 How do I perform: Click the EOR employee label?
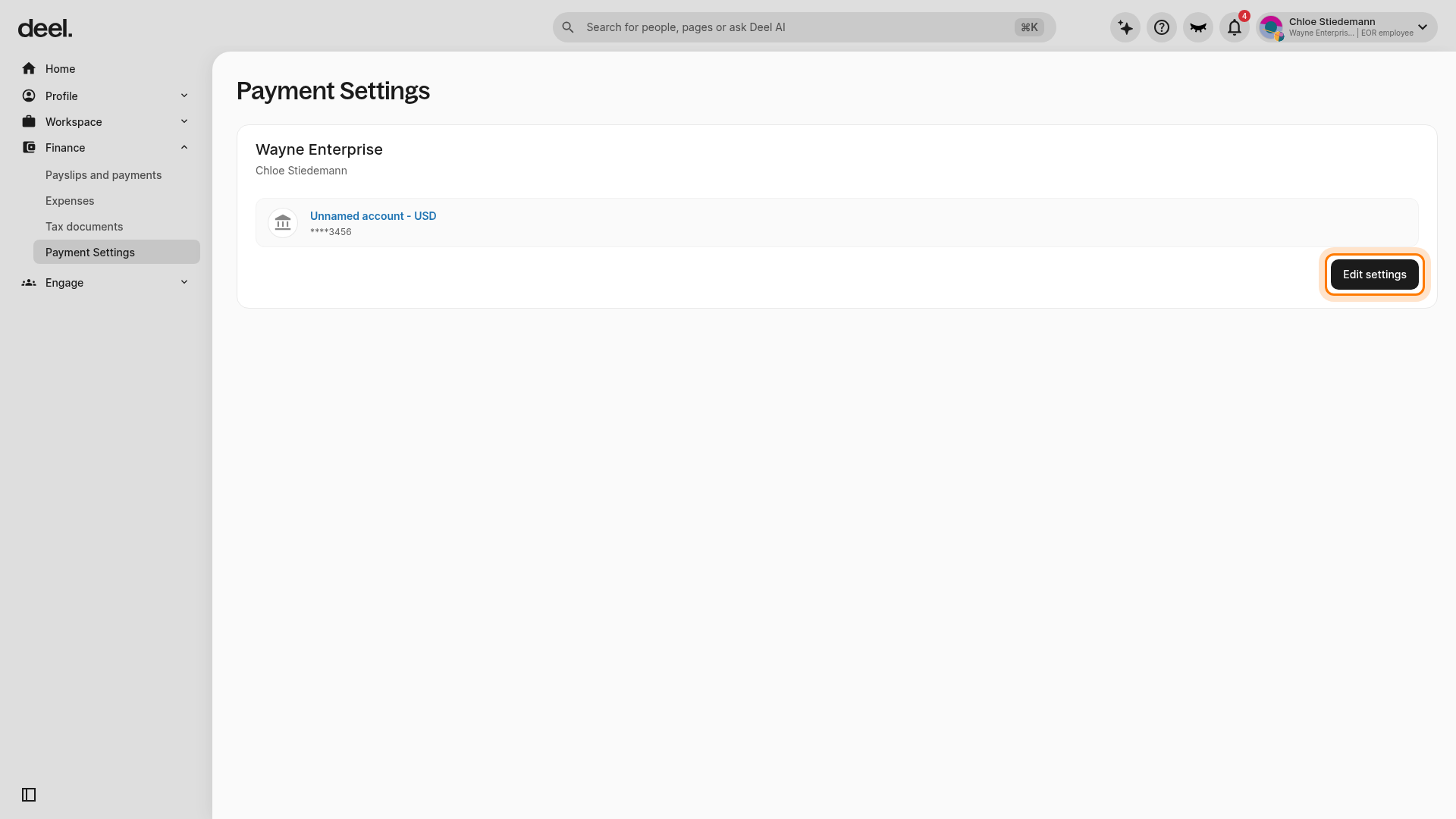click(x=1387, y=33)
